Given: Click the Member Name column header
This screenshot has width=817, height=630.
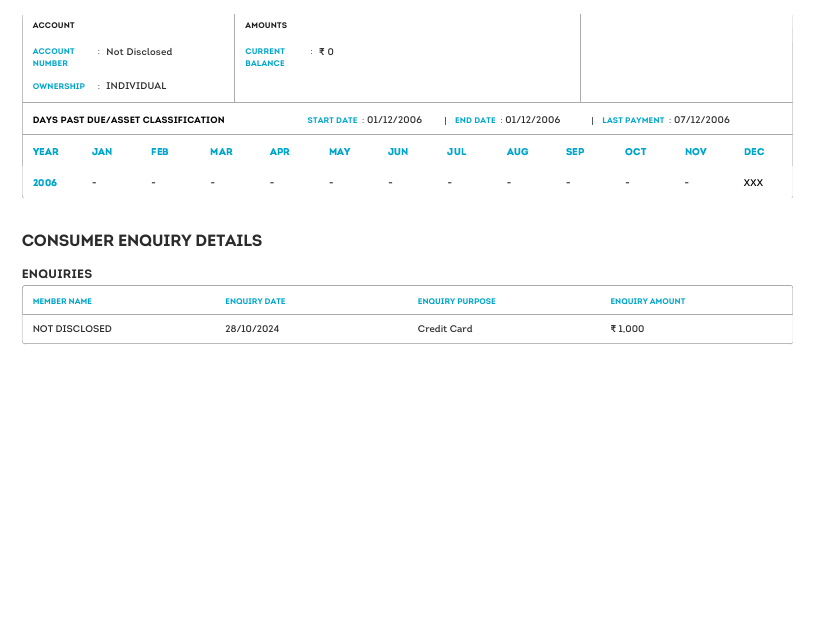Looking at the screenshot, I should point(62,301).
